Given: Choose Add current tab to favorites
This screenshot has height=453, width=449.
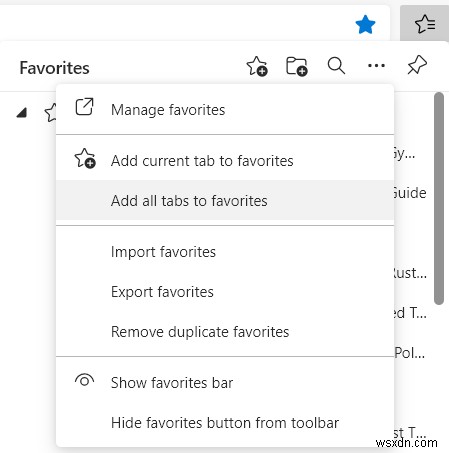Looking at the screenshot, I should 225,161.
